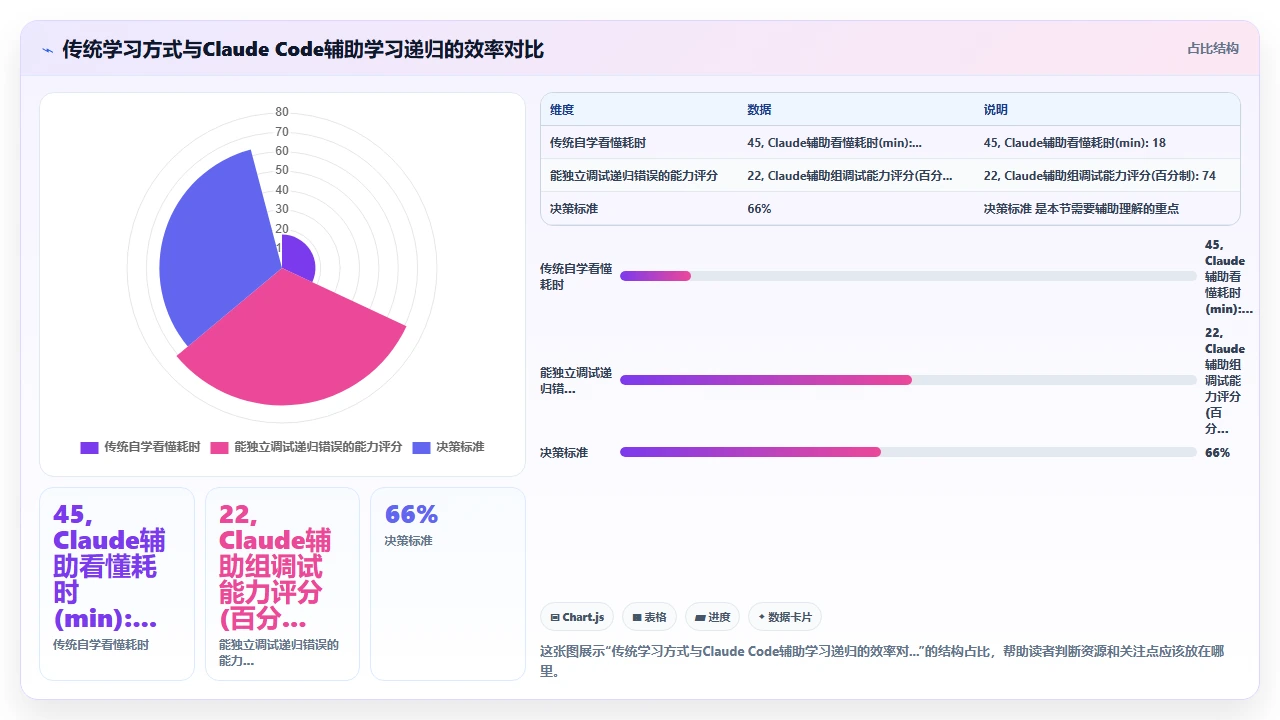Image resolution: width=1280 pixels, height=720 pixels.
Task: Click the 说明 column header
Action: (996, 110)
